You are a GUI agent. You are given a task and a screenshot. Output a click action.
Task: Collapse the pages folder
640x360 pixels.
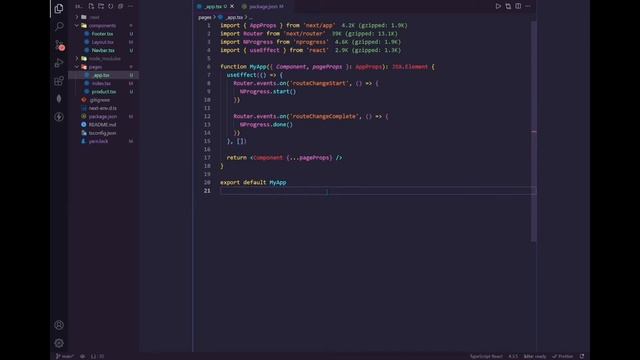77,67
